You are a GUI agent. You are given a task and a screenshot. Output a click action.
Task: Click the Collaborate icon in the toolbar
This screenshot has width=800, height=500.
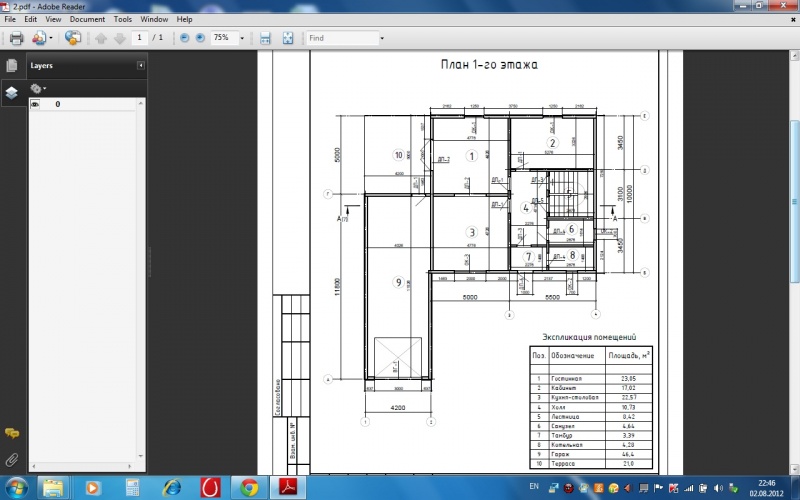(73, 38)
